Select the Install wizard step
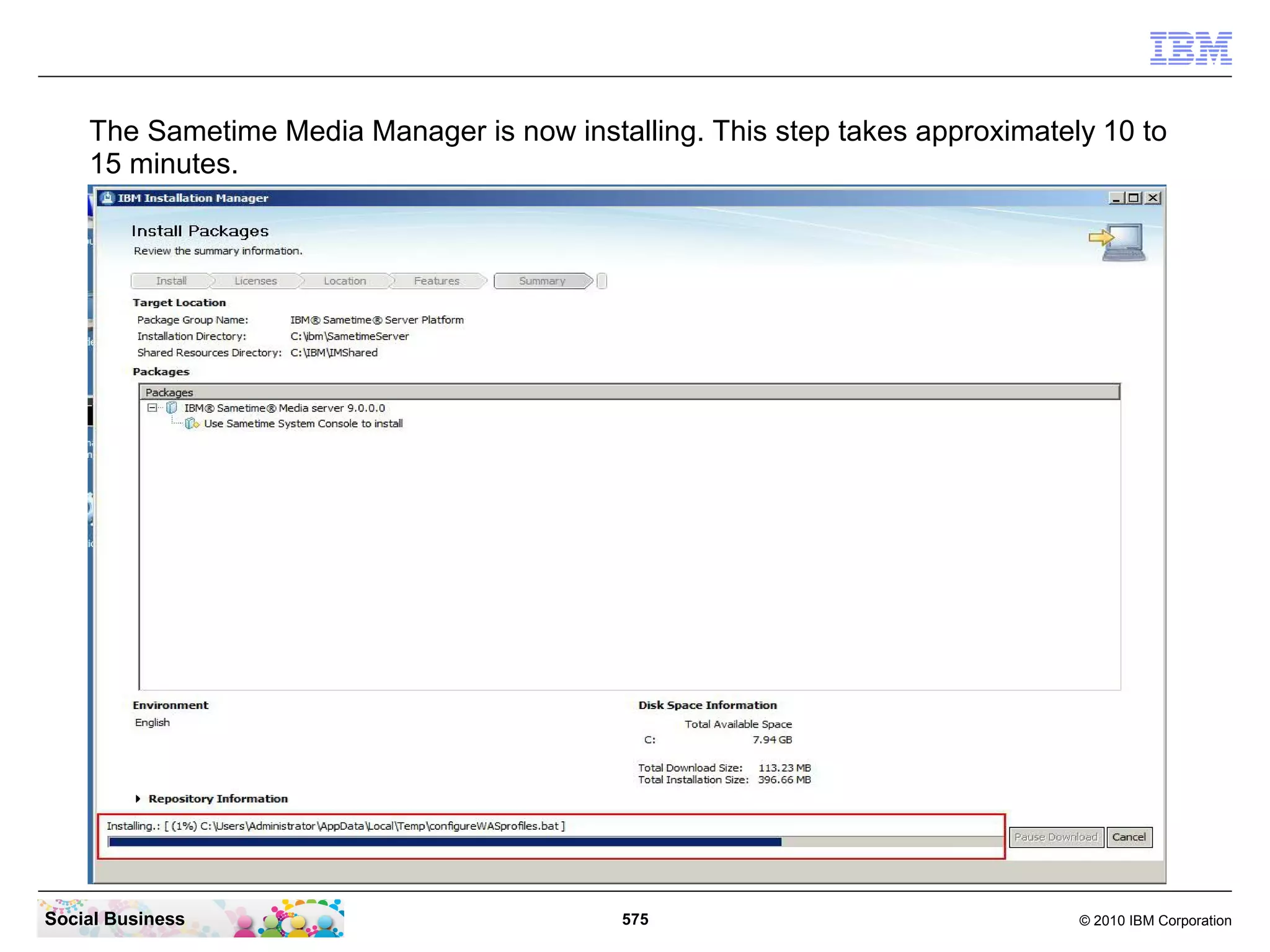The height and width of the screenshot is (952, 1270). pyautogui.click(x=171, y=281)
